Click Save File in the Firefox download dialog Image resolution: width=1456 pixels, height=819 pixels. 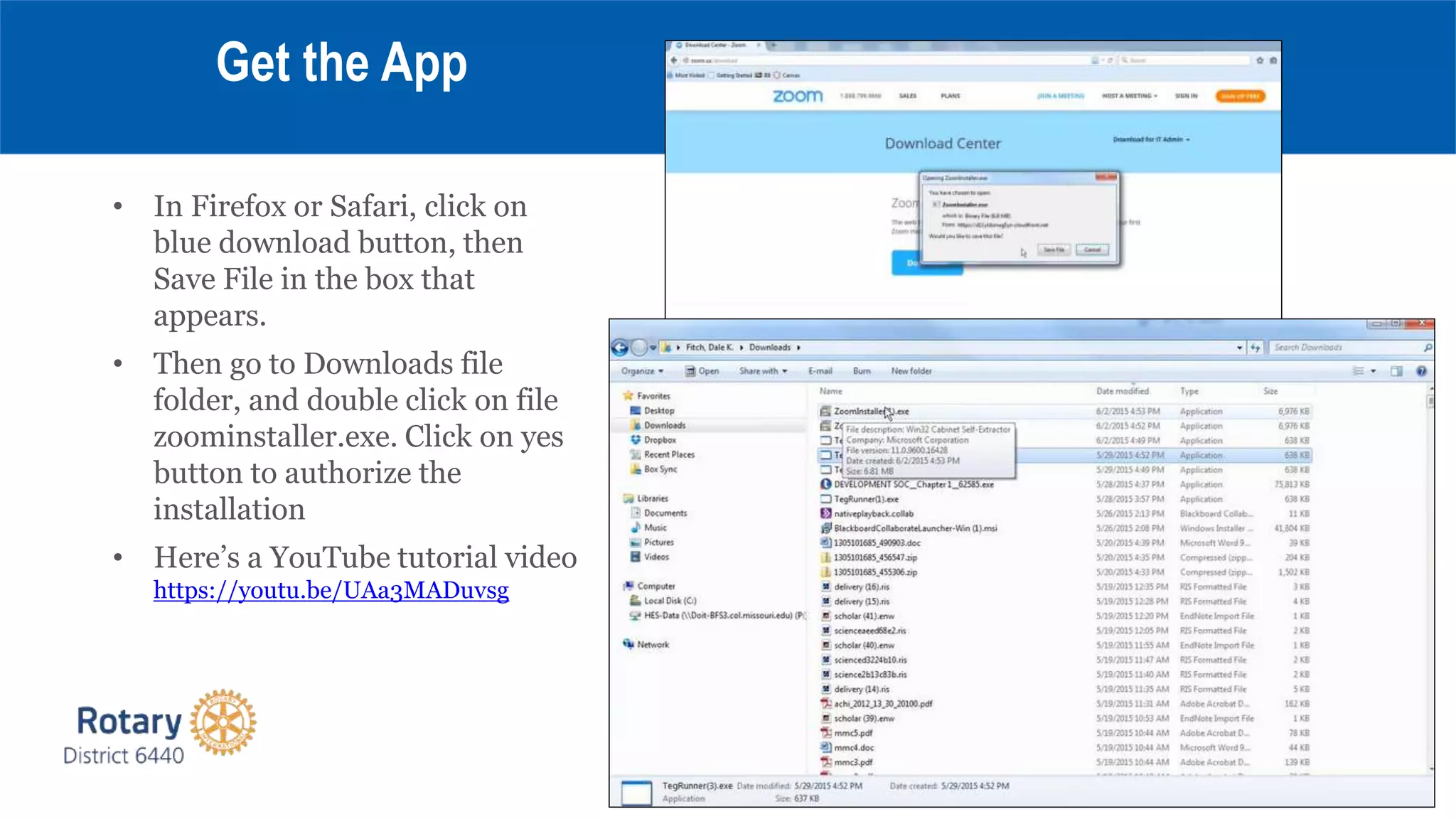[1054, 250]
